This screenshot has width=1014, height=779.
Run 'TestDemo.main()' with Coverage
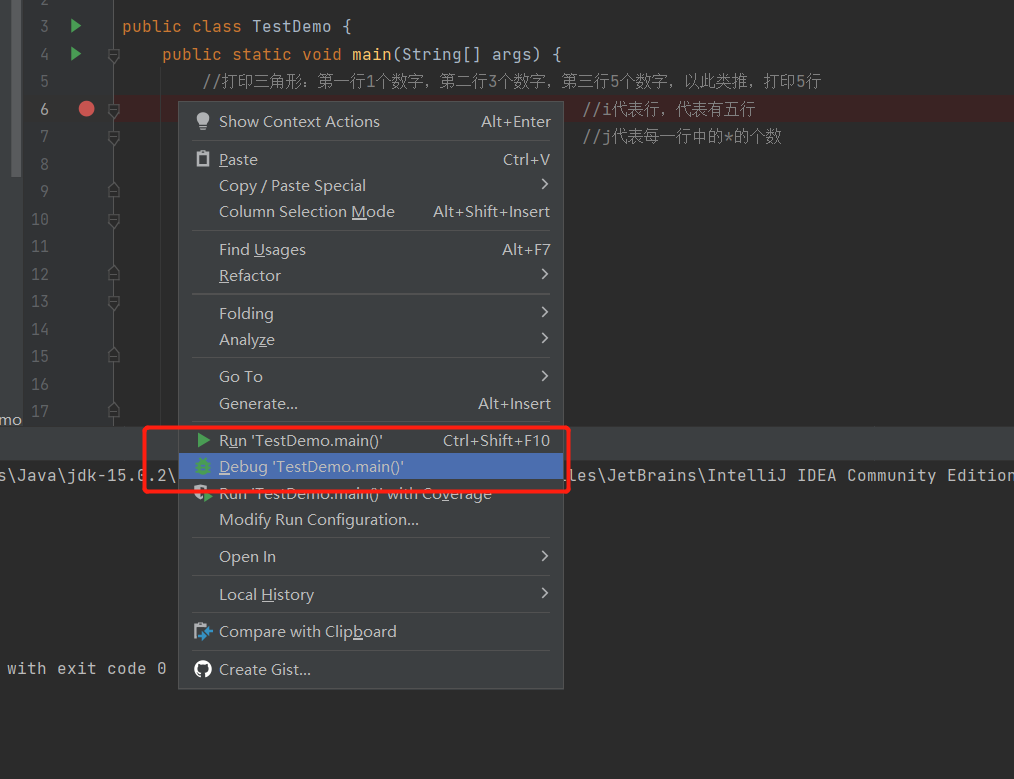[371, 493]
